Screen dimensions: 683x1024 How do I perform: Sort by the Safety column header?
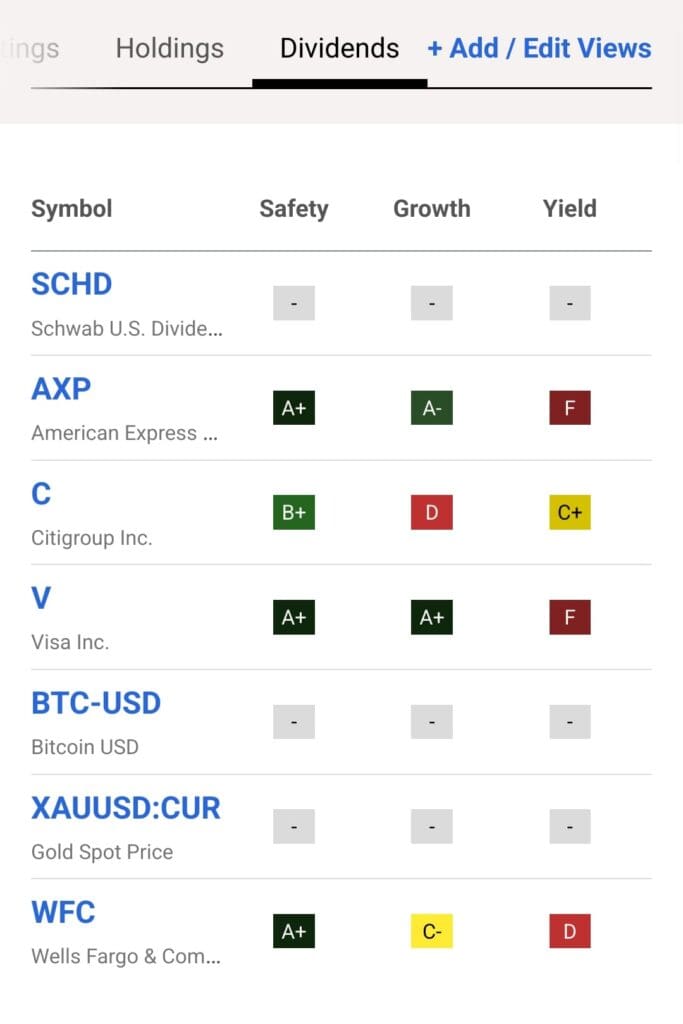pos(294,209)
